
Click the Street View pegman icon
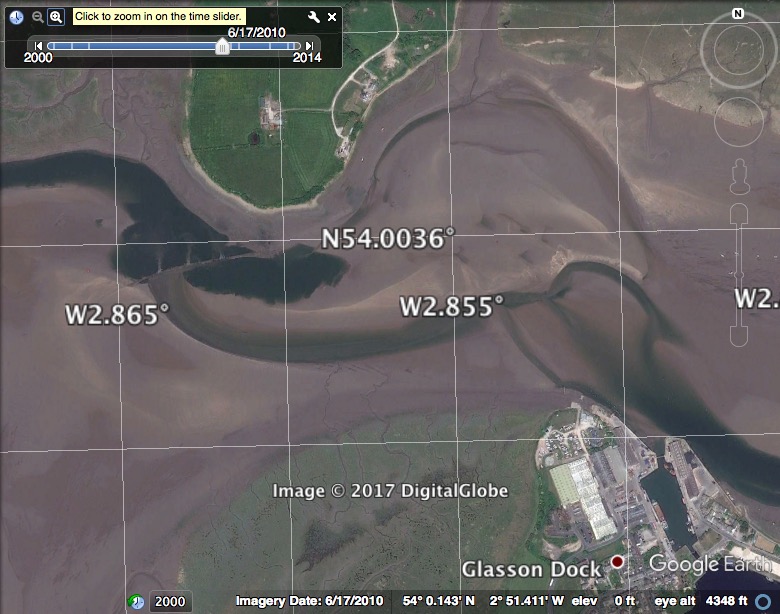pos(740,176)
